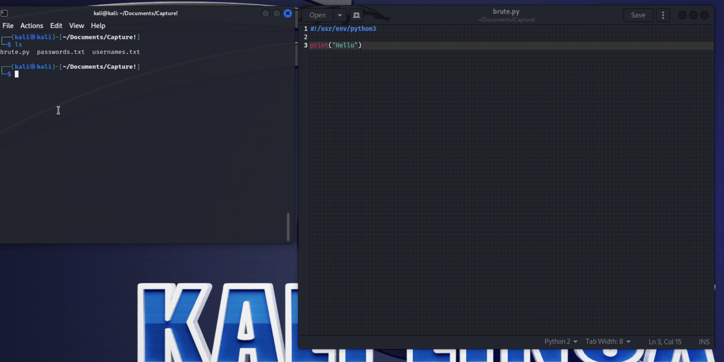
Task: Minimize the terminal window
Action: pyautogui.click(x=265, y=13)
